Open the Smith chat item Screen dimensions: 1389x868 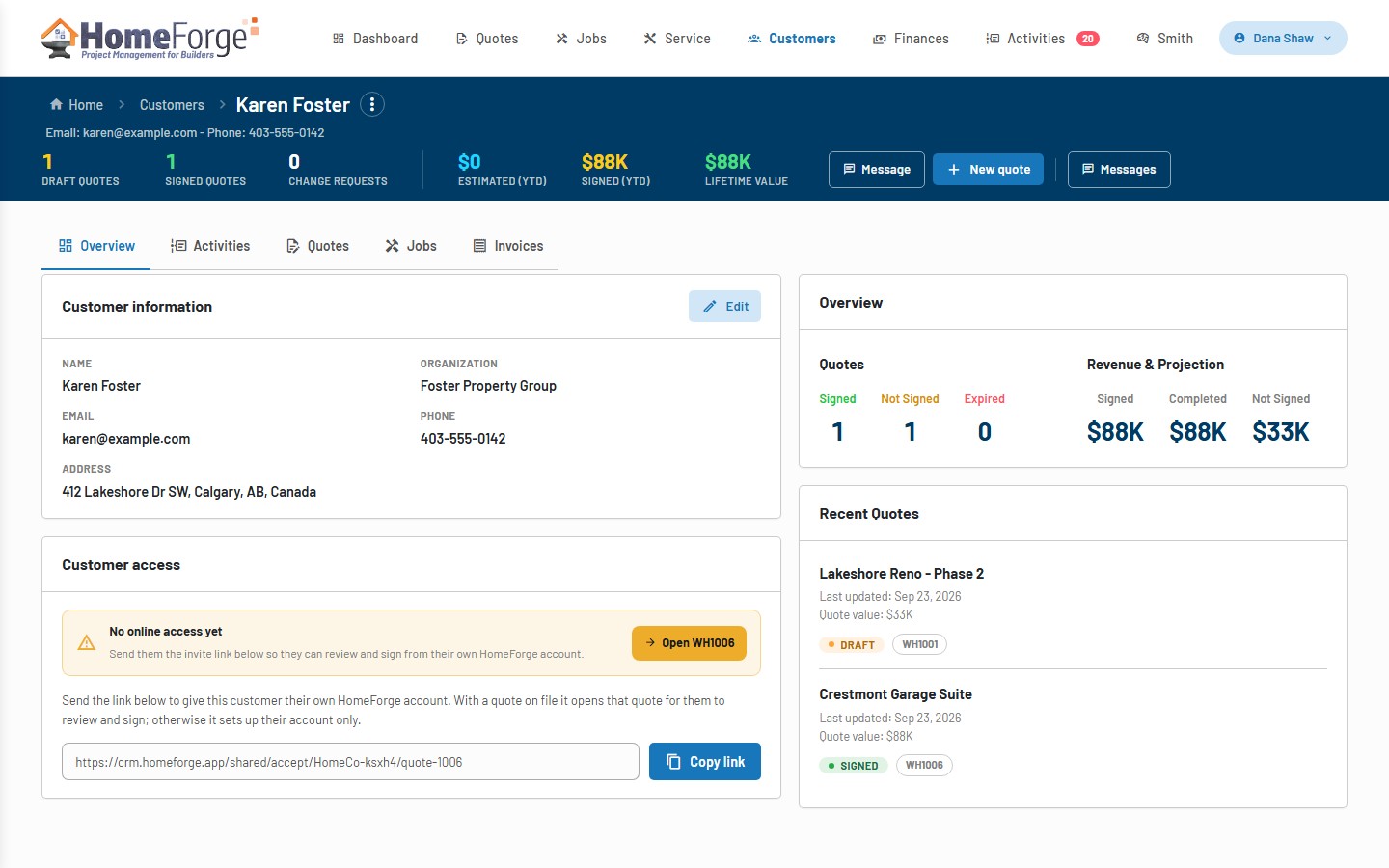click(x=1165, y=39)
